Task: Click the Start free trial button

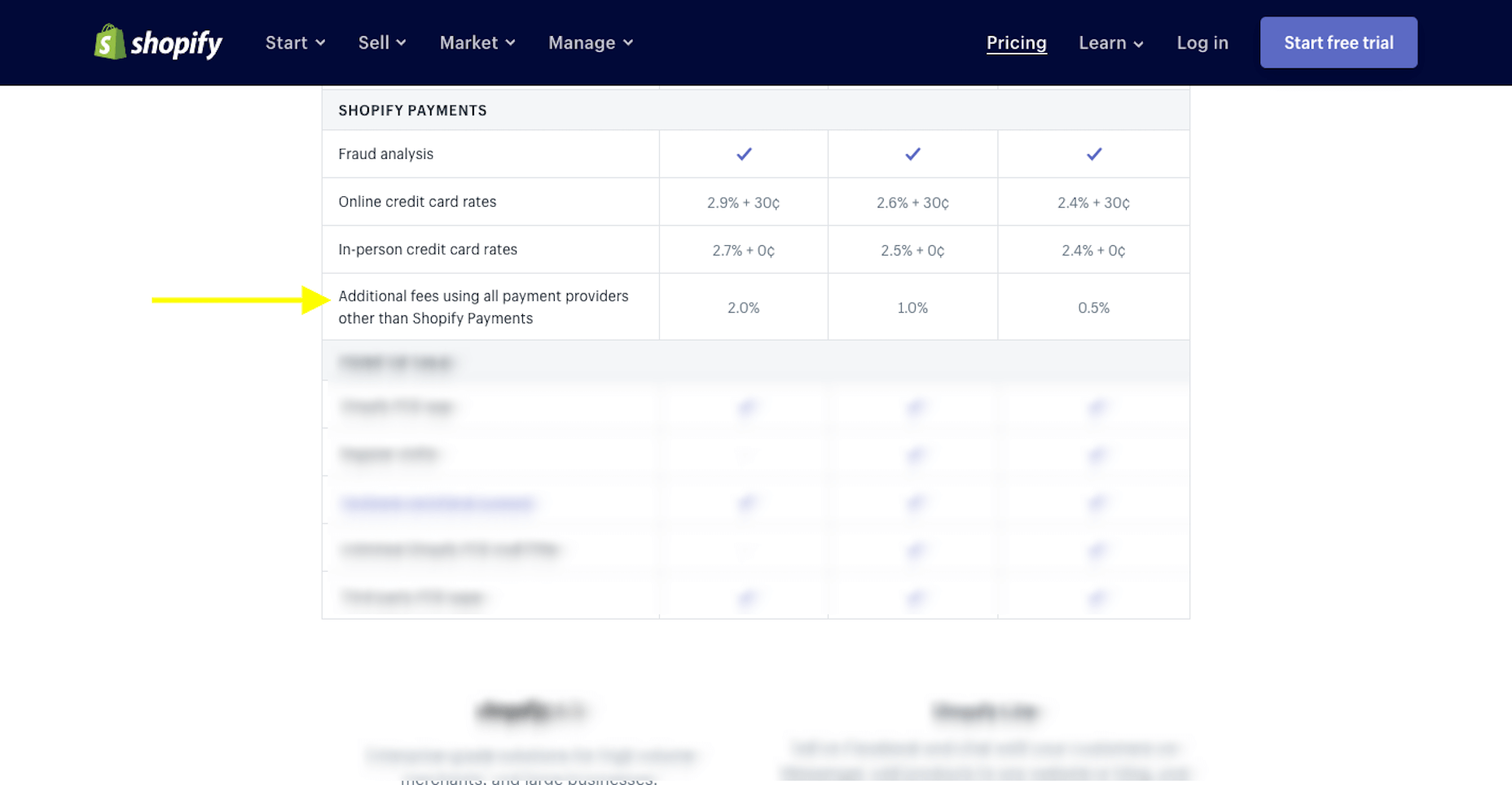Action: (x=1338, y=42)
